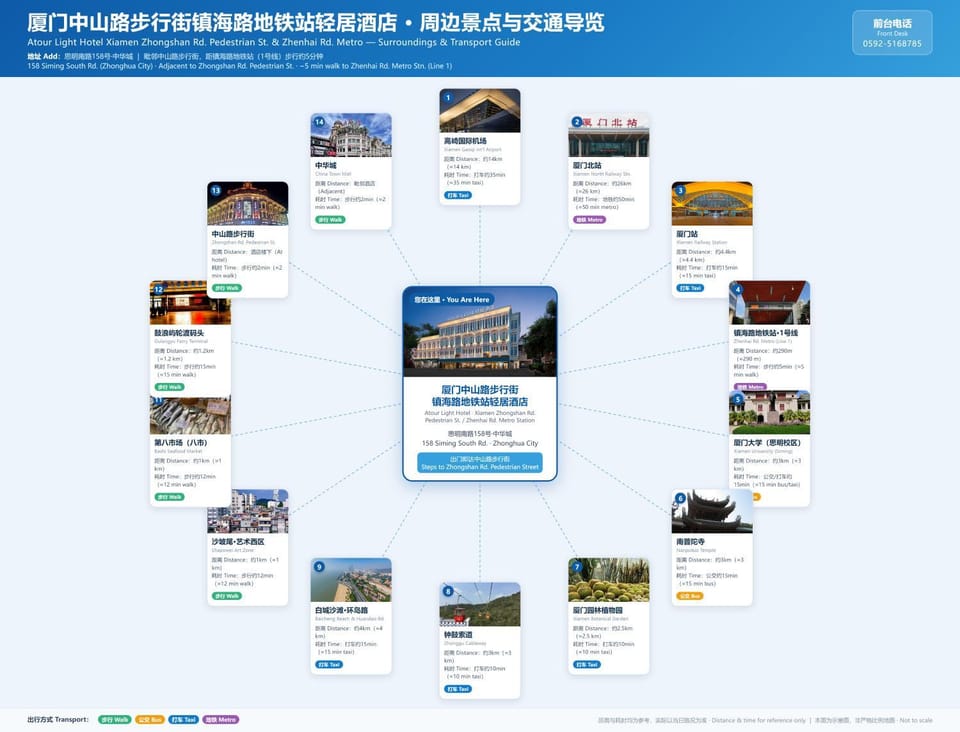Click the 鼓浪屿轮渡码头 card title
Screen dimensions: 960x732
click(179, 333)
